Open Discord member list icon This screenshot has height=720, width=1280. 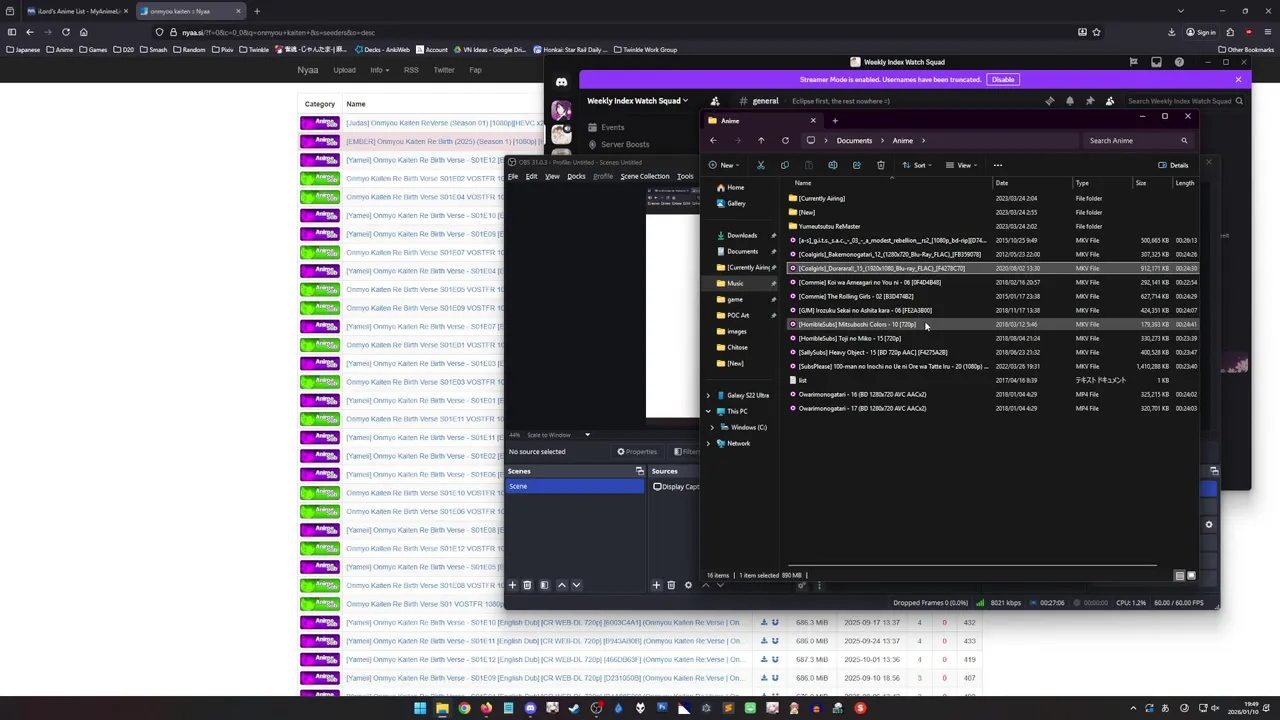(x=1110, y=101)
